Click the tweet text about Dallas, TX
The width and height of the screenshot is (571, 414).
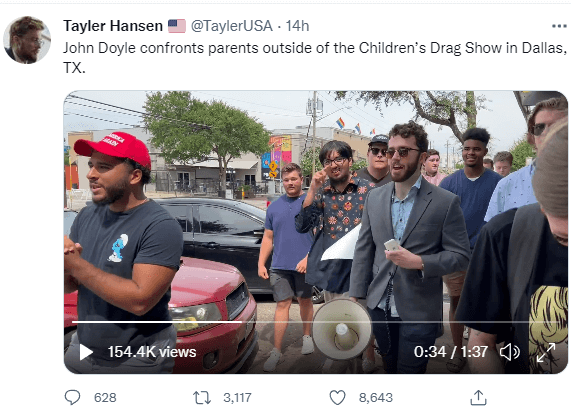[315, 58]
